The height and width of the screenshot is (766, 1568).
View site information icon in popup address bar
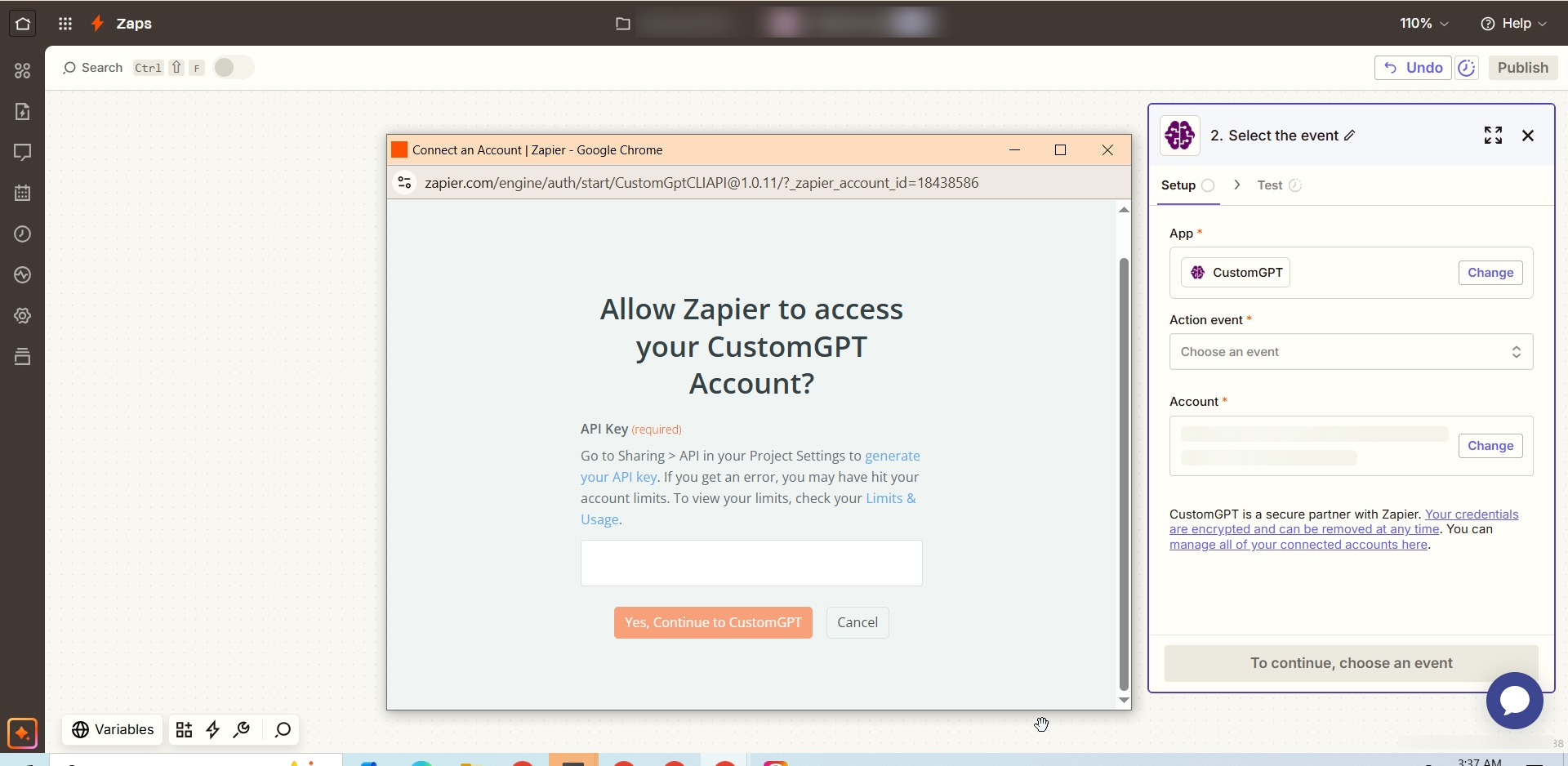[x=404, y=183]
